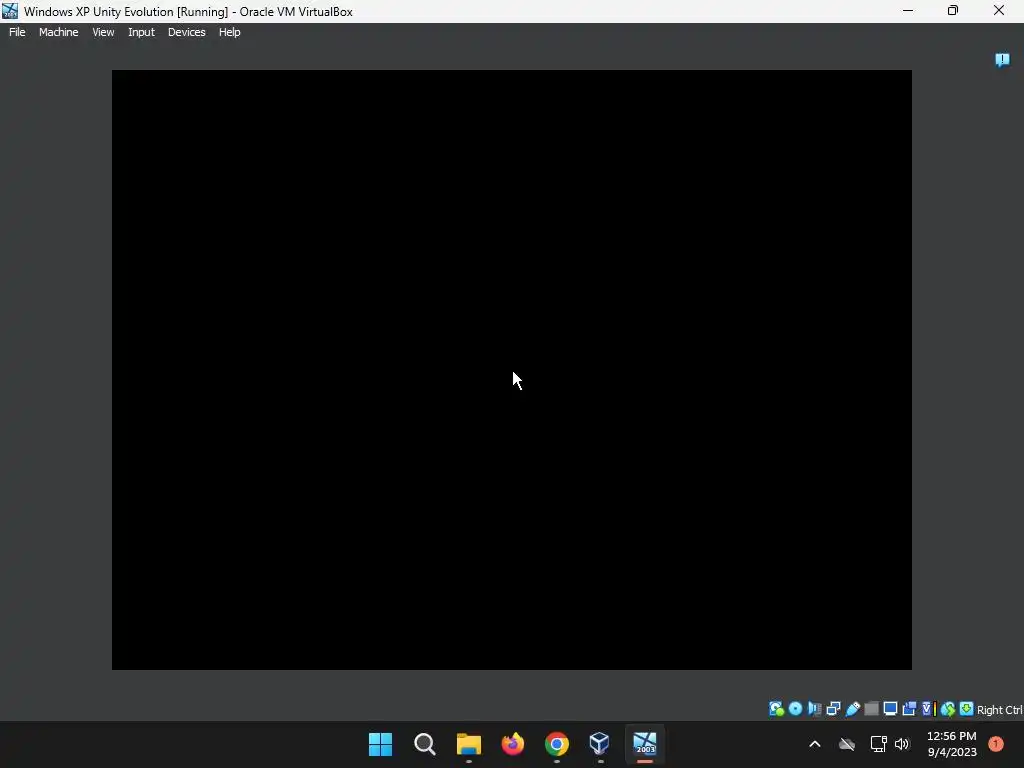Open the Machine menu
The image size is (1024, 768).
(58, 32)
